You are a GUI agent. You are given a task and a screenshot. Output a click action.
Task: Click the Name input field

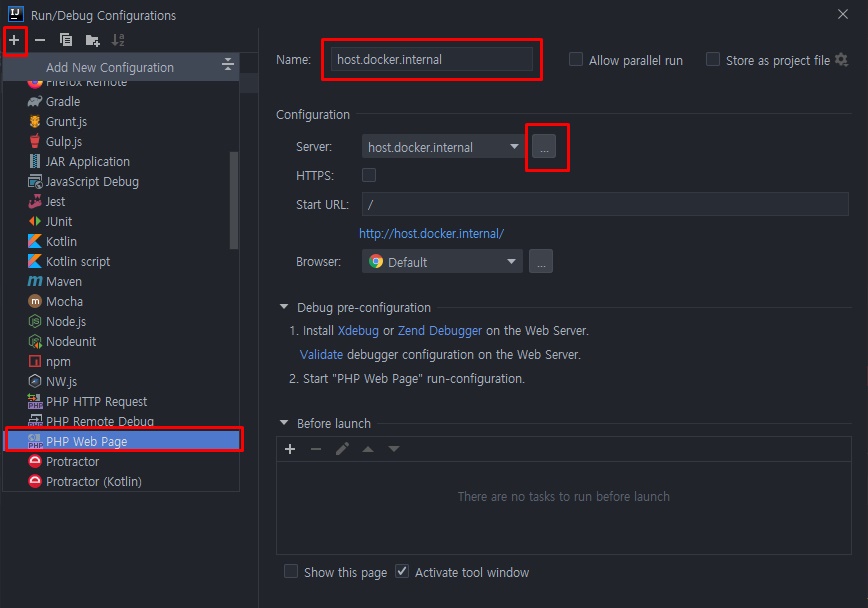point(432,59)
